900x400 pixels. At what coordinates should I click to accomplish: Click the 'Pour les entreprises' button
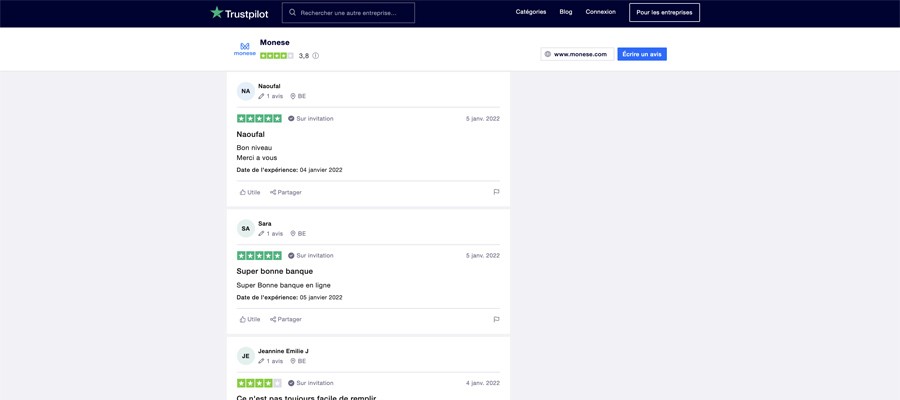[x=664, y=13]
